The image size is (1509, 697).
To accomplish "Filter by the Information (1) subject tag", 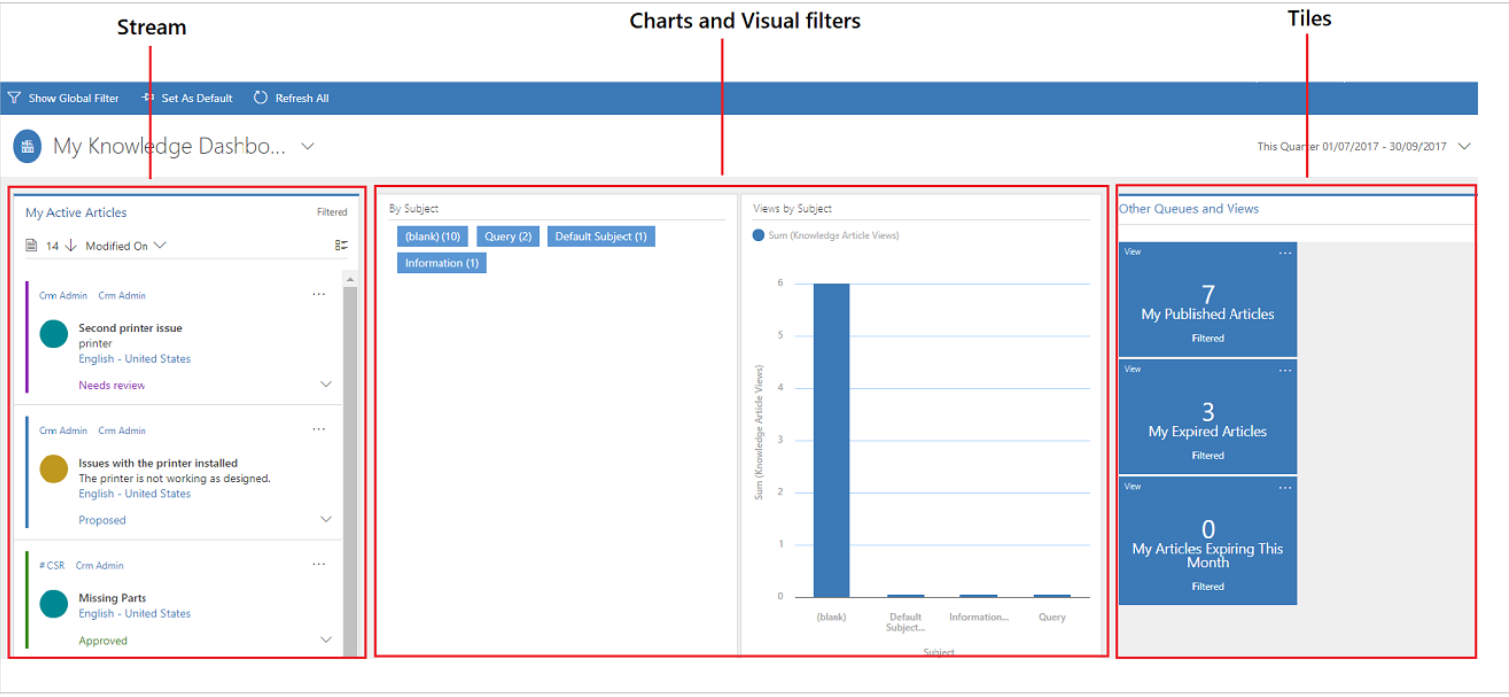I will coord(441,263).
